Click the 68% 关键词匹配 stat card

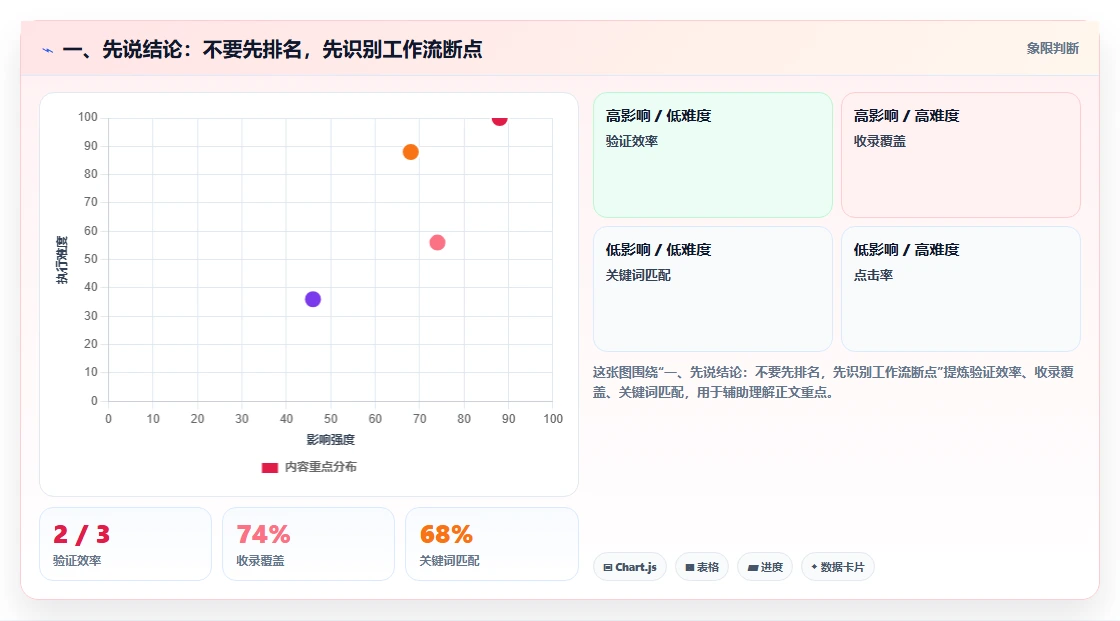pyautogui.click(x=491, y=544)
